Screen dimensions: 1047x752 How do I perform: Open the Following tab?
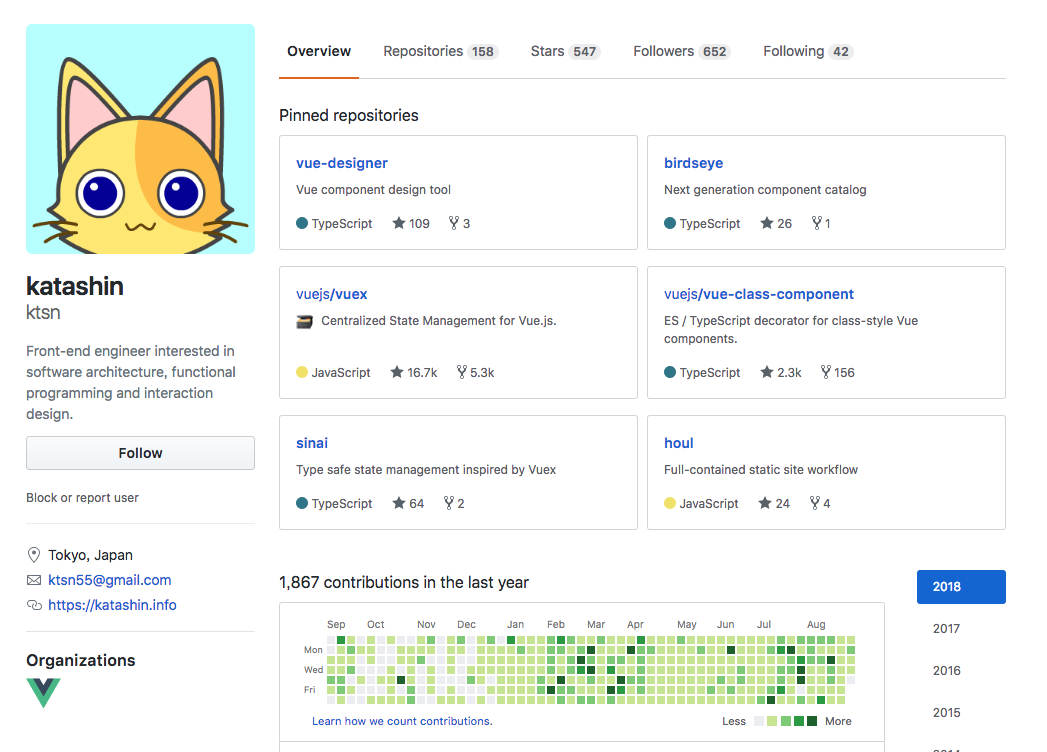click(808, 51)
